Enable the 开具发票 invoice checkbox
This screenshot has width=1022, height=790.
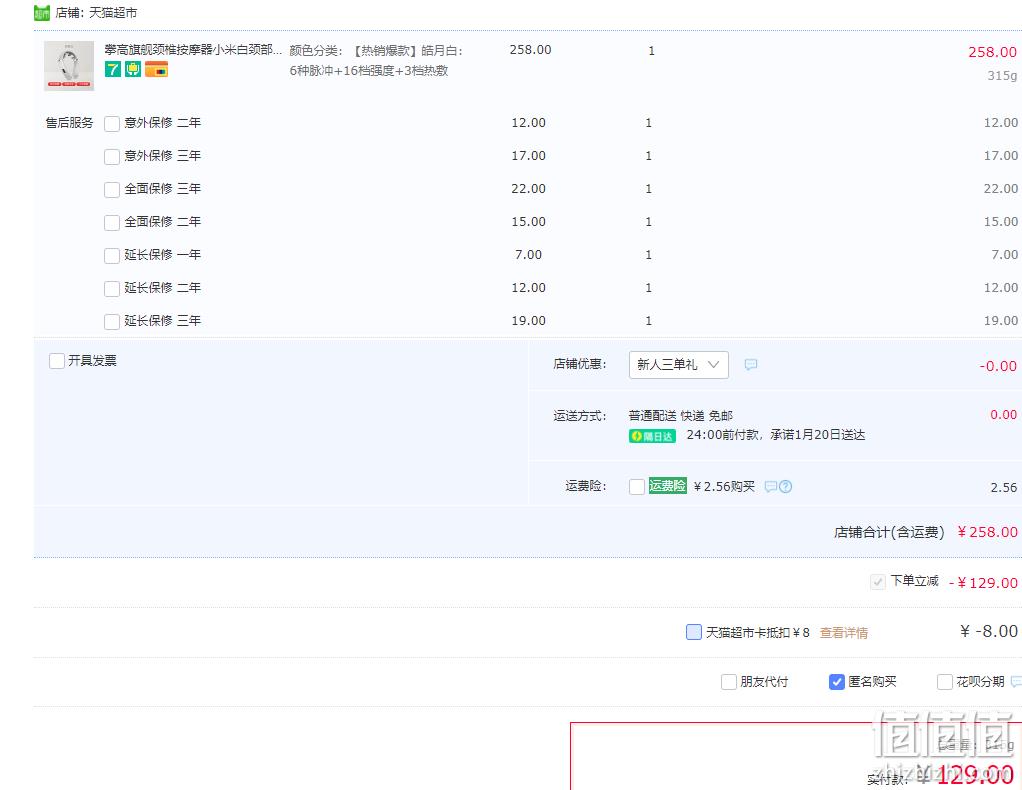click(x=57, y=361)
